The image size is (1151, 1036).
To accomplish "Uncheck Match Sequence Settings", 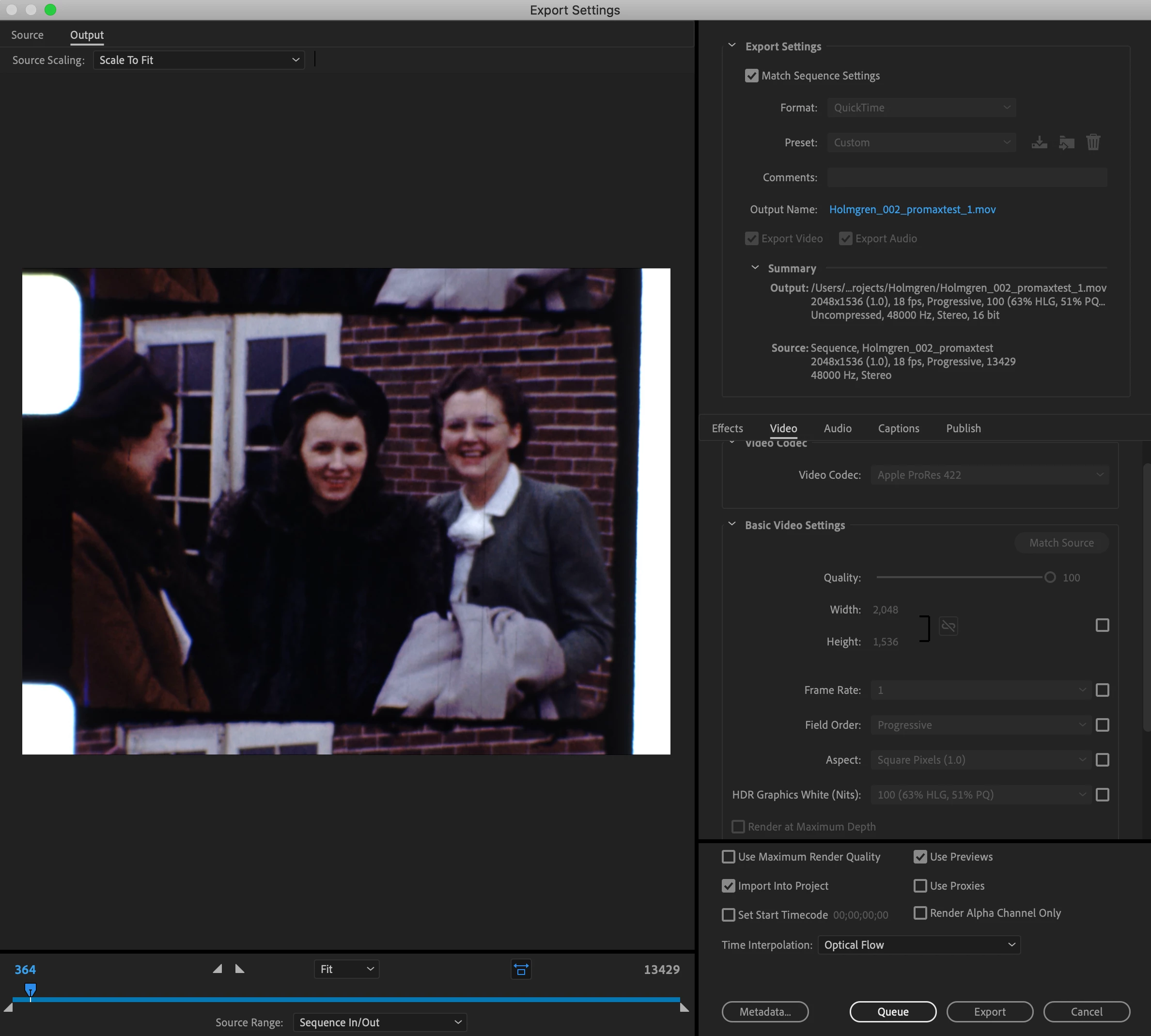I will pyautogui.click(x=752, y=76).
